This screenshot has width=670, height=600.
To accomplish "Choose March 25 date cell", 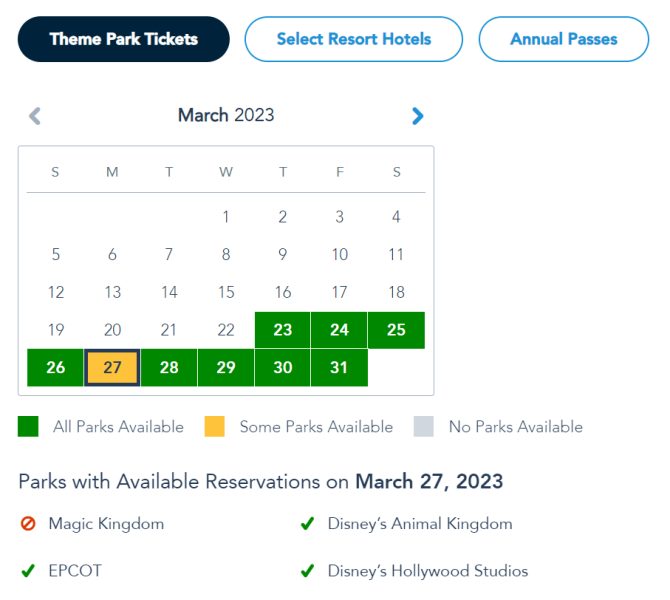I will click(x=396, y=330).
